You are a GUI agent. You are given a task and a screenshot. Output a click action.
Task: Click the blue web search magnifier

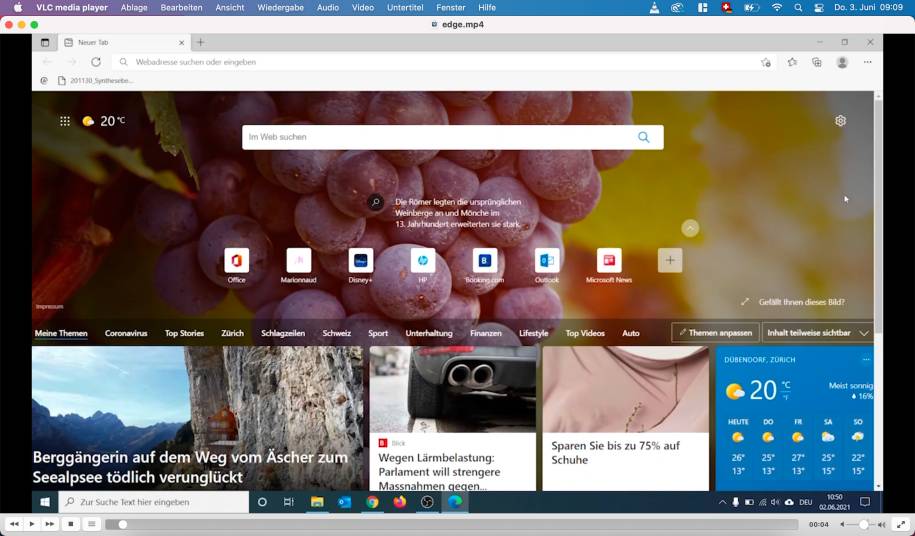click(x=643, y=137)
